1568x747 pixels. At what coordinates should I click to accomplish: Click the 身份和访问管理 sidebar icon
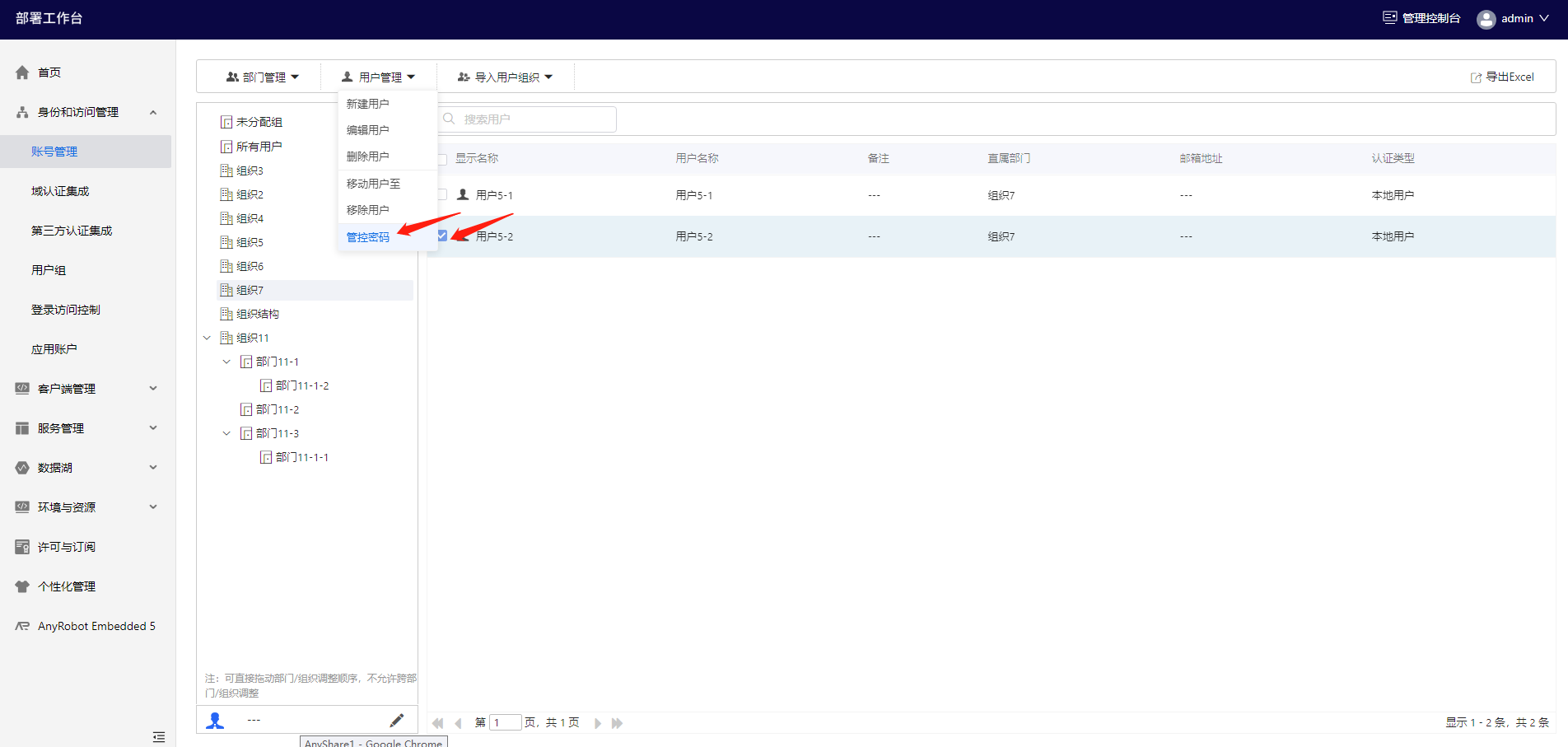tap(22, 112)
